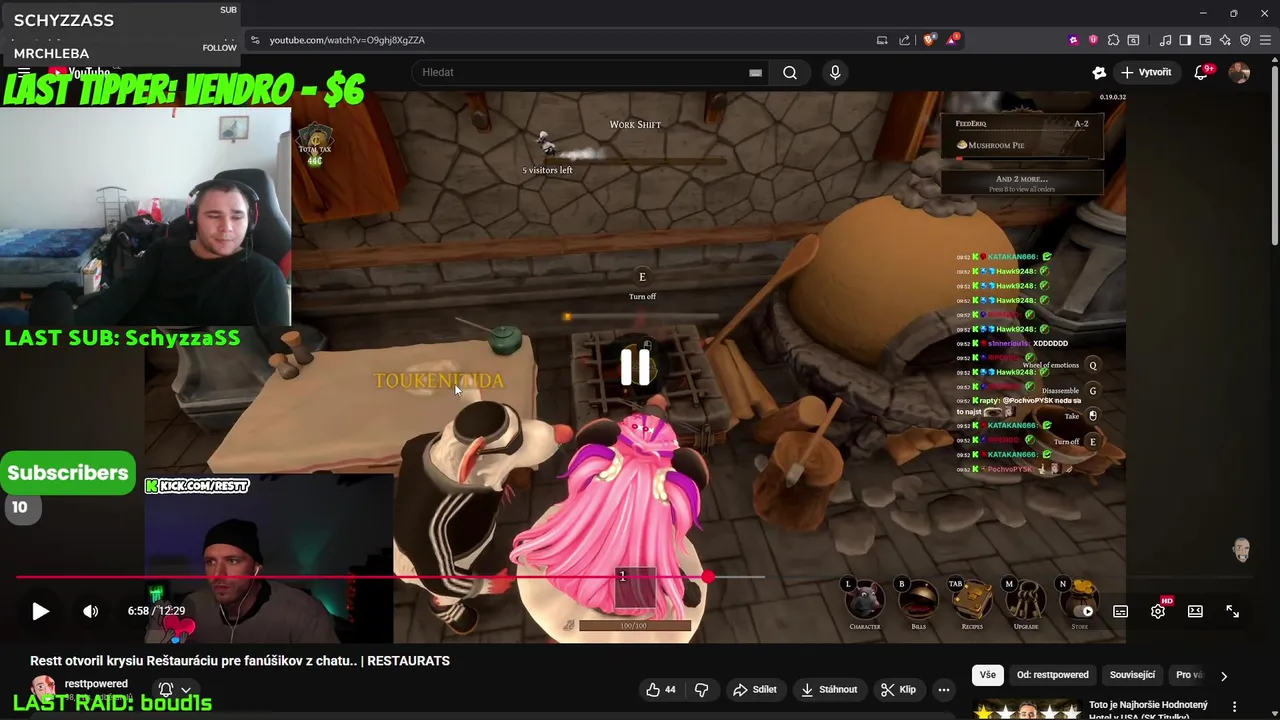Screen dimensions: 1280x720
Task: Open the Brave Wallet icon
Action: point(1205,40)
